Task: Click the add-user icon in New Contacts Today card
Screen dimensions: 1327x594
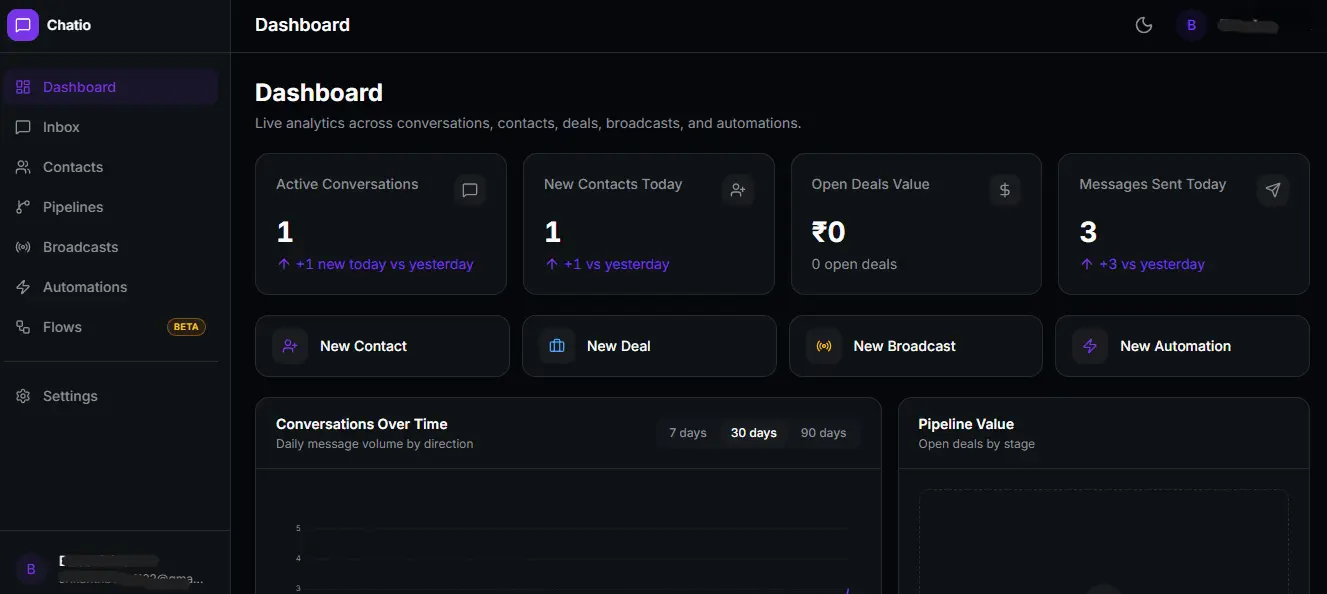Action: click(738, 190)
